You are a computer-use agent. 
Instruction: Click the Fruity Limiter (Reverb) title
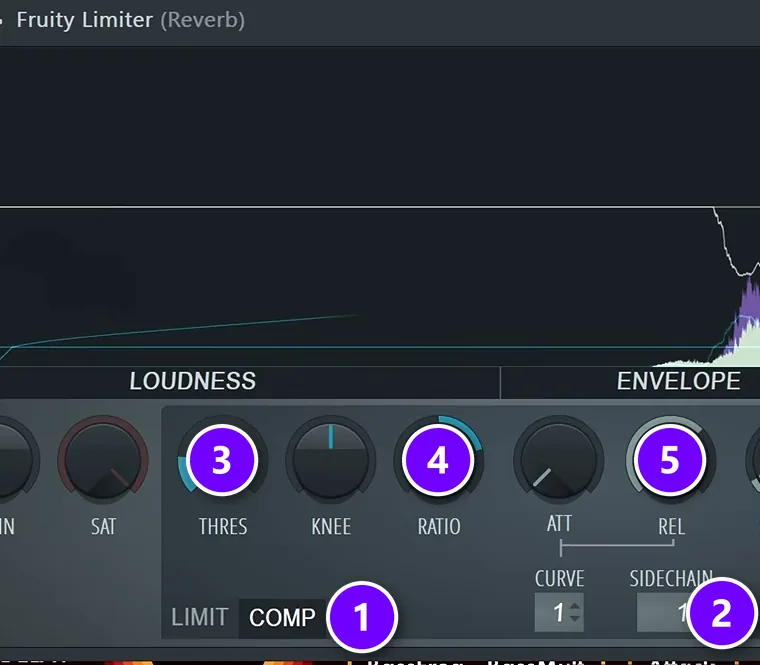(130, 20)
